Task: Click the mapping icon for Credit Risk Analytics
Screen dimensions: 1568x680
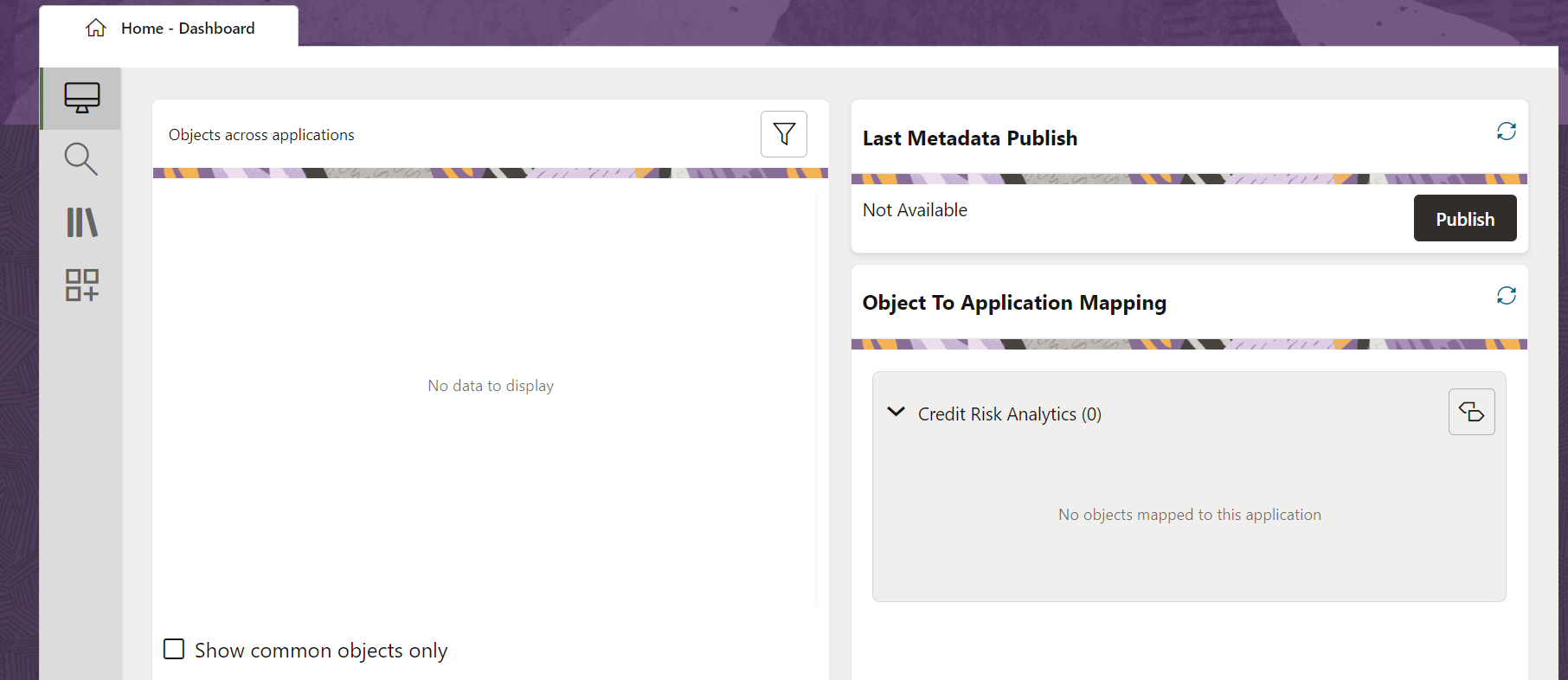Action: (1472, 412)
